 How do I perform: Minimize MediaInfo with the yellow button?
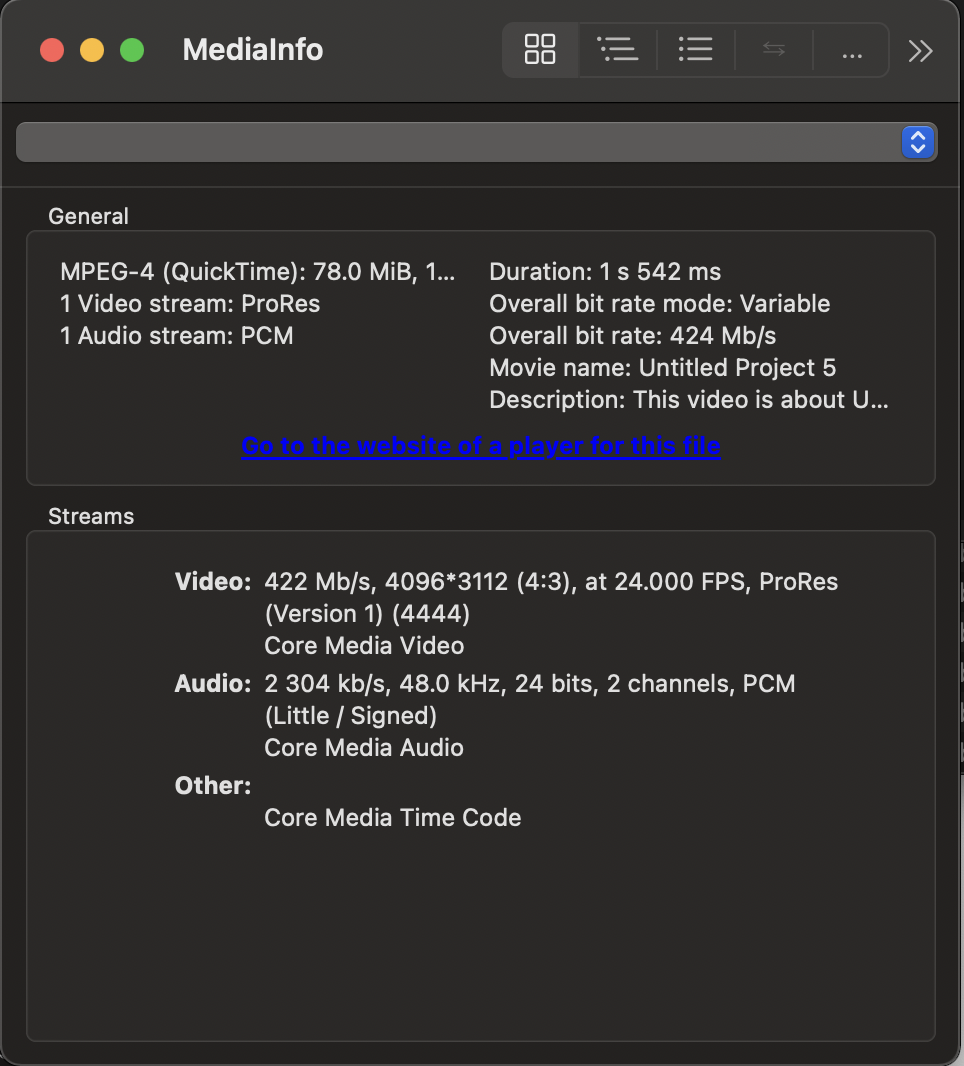(92, 50)
